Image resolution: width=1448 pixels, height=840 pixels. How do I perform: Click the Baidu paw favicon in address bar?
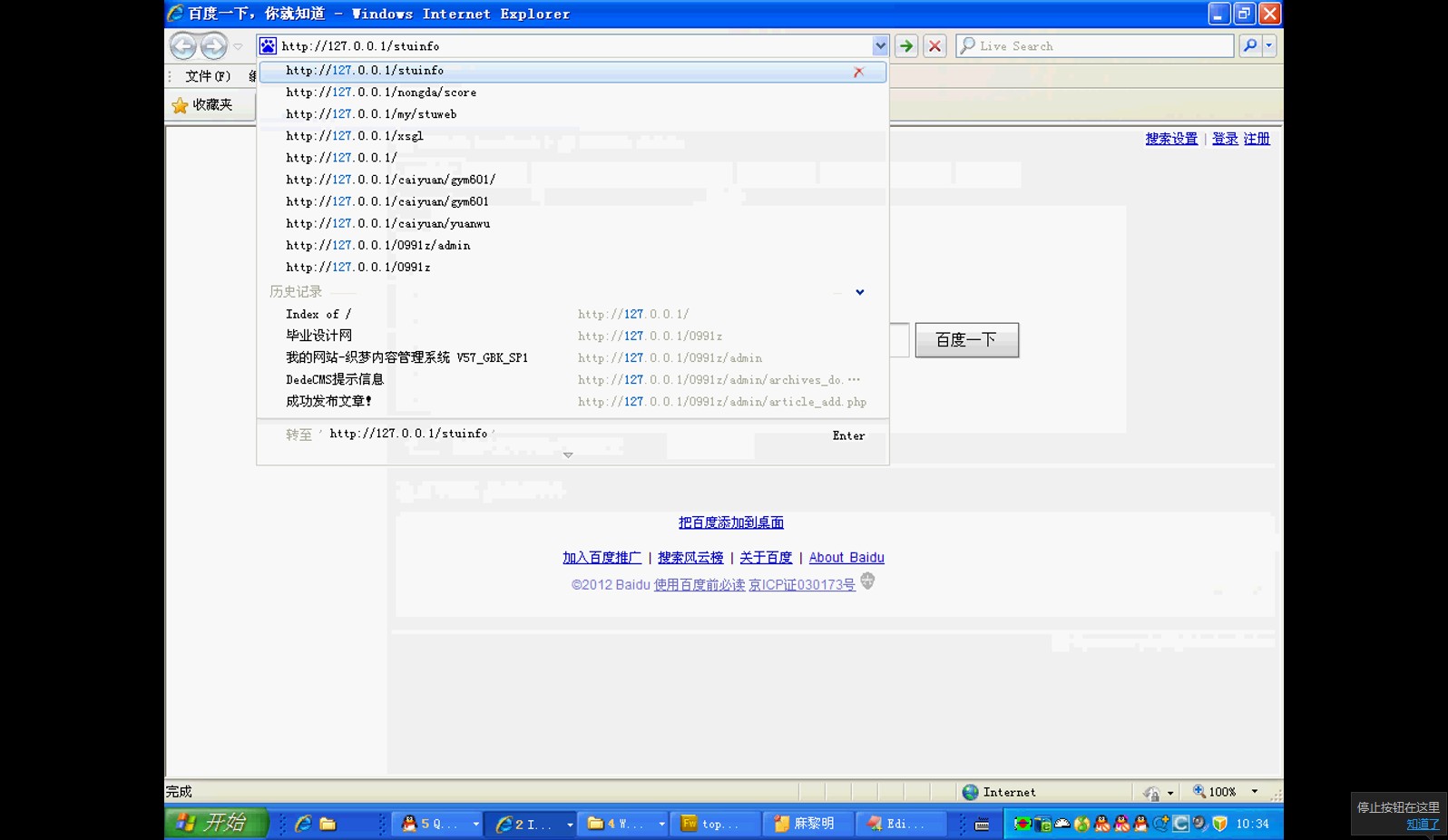pyautogui.click(x=269, y=45)
